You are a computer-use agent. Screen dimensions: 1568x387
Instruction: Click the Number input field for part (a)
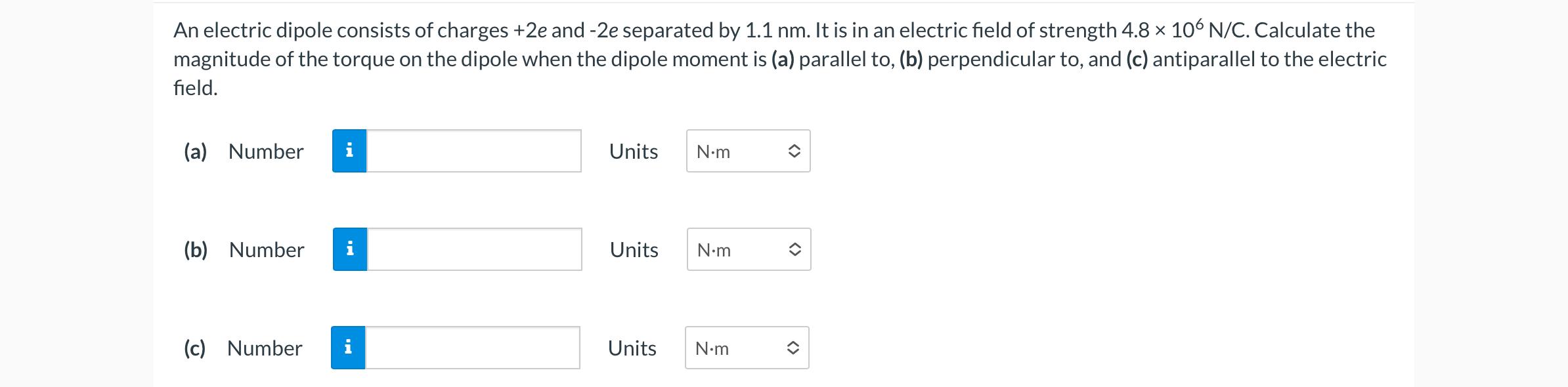pos(473,151)
